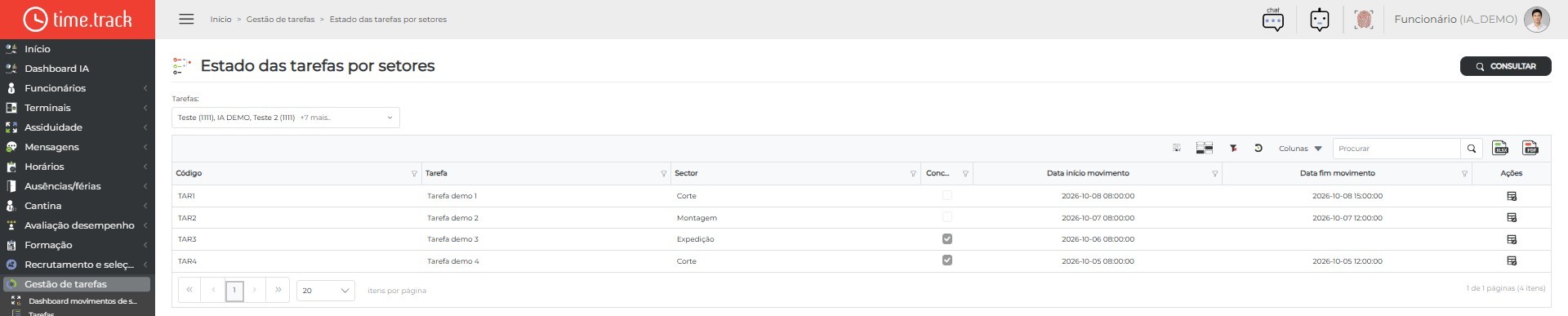Filter the Data fim movimento column
This screenshot has width=1568, height=316.
[1464, 174]
